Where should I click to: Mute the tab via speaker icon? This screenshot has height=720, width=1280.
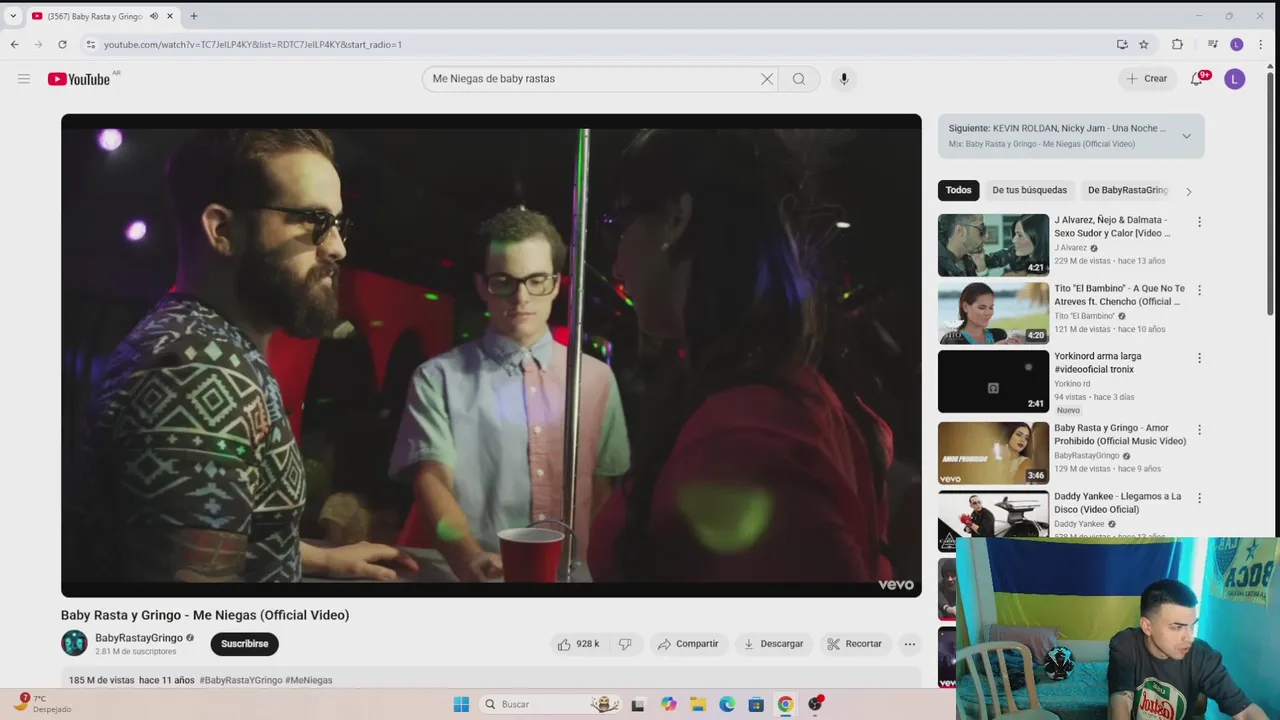tap(154, 16)
